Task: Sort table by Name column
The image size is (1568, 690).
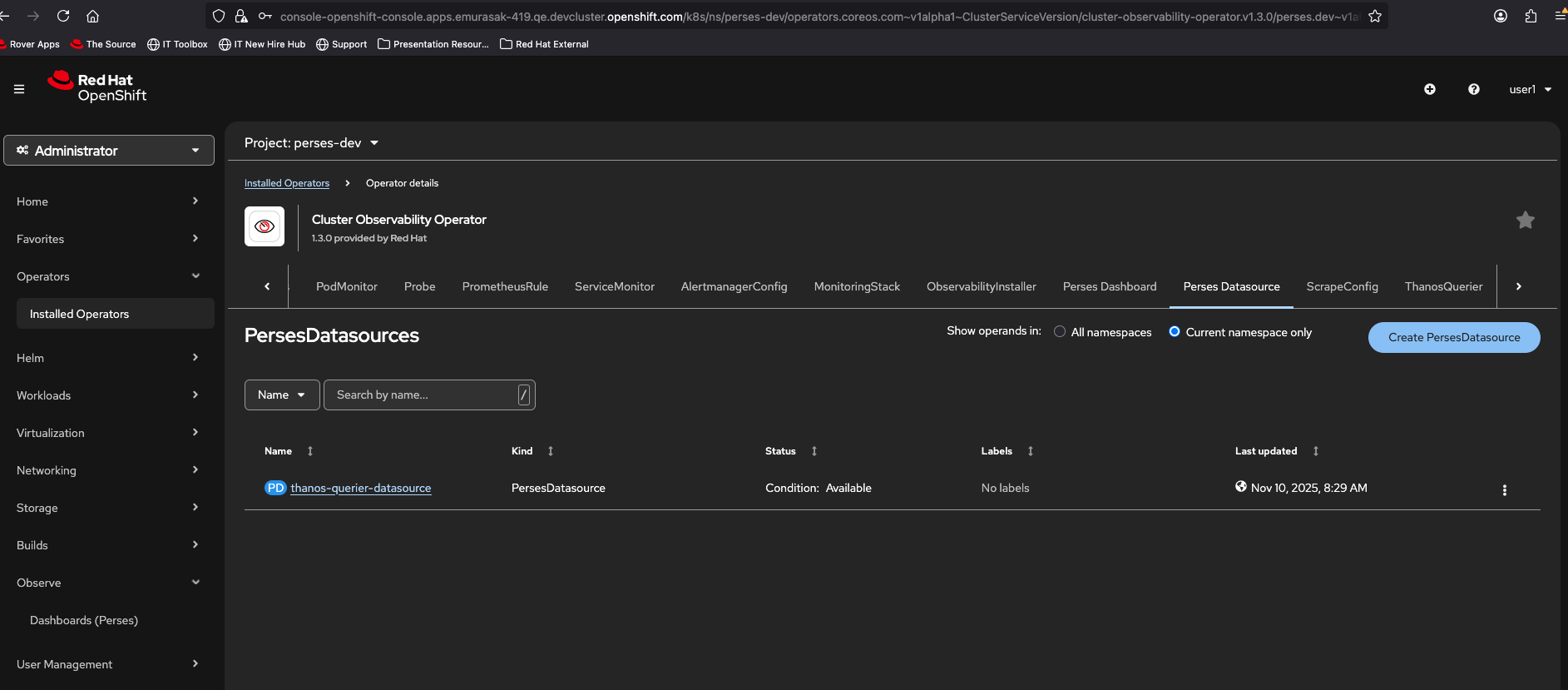Action: (279, 451)
